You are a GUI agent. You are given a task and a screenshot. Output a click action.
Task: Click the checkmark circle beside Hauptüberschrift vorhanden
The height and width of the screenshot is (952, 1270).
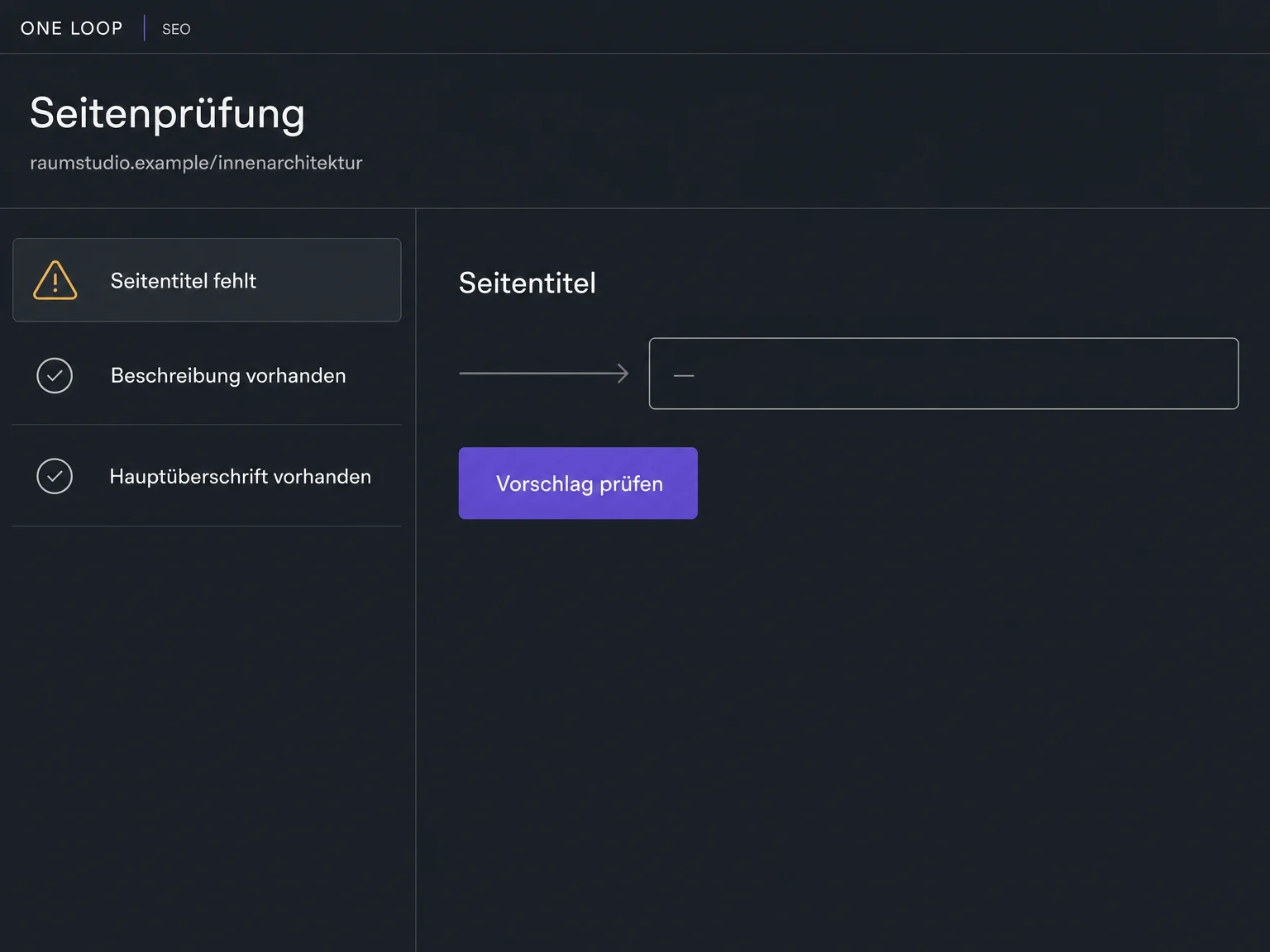pyautogui.click(x=55, y=476)
